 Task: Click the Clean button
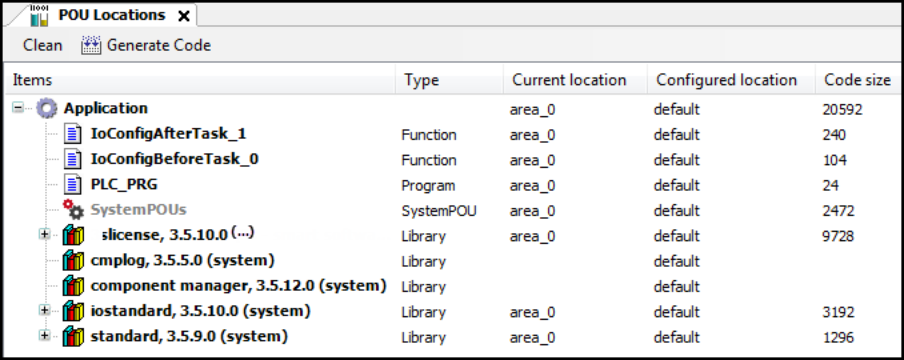tap(43, 45)
